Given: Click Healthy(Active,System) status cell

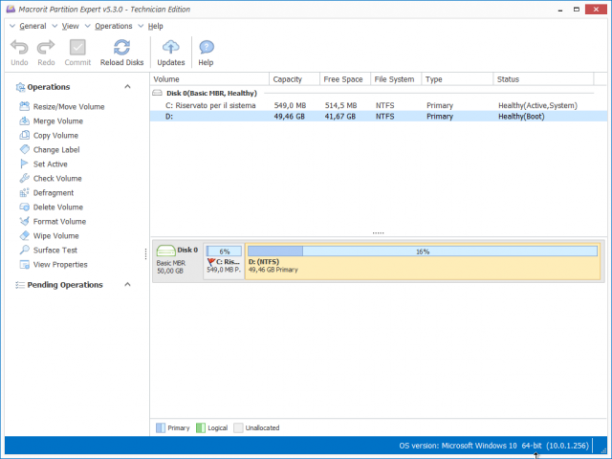Looking at the screenshot, I should (x=538, y=105).
